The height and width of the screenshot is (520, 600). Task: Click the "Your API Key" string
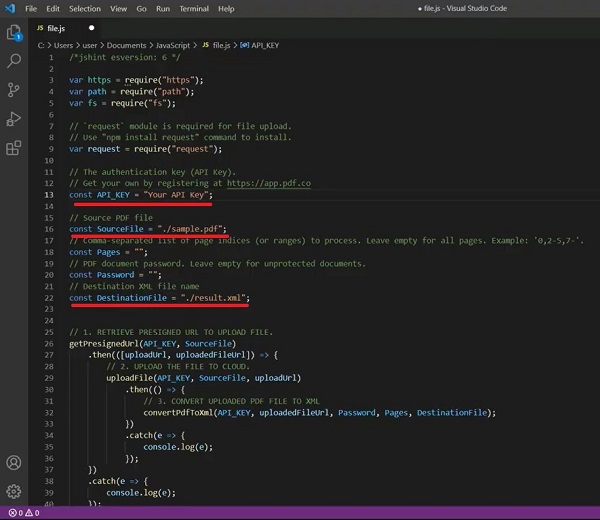tap(176, 195)
